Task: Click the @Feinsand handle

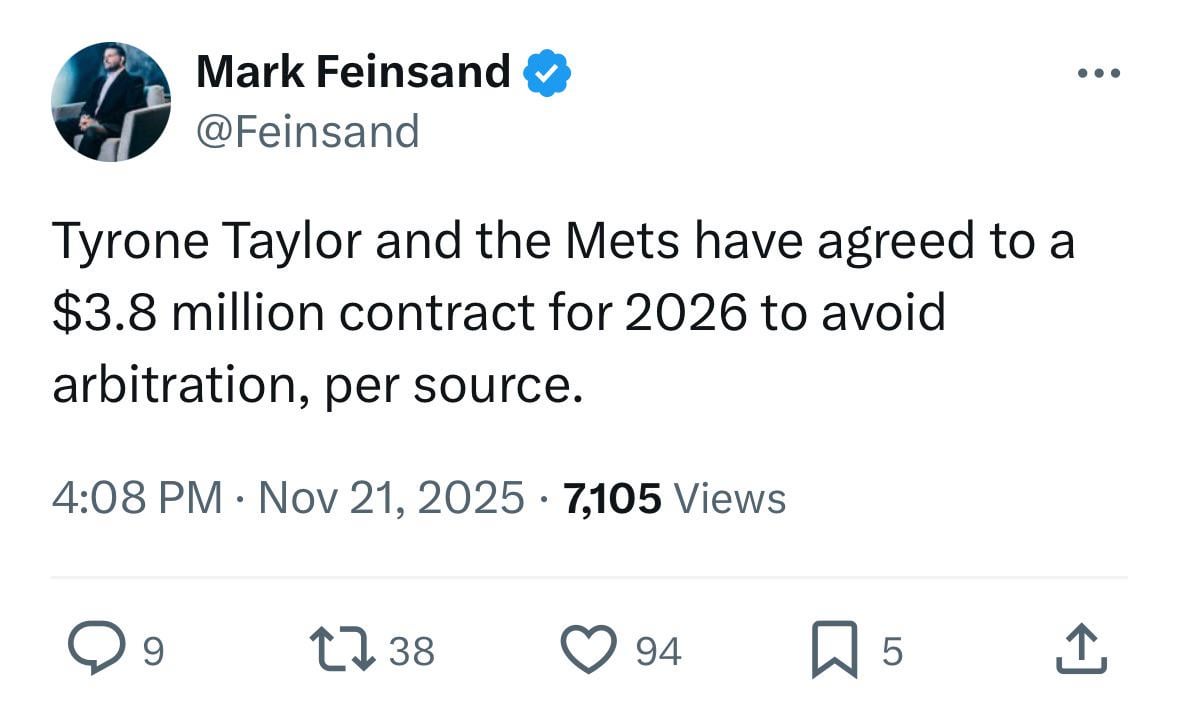Action: click(306, 129)
